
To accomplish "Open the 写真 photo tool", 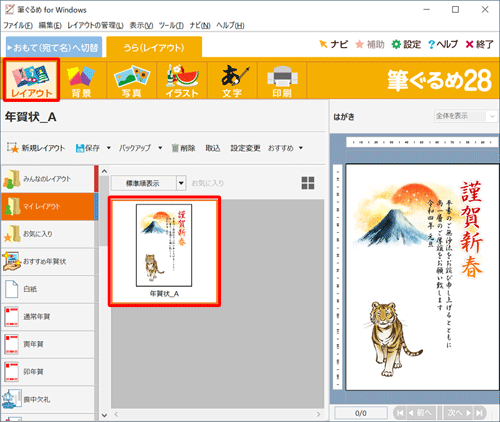I will 132,81.
